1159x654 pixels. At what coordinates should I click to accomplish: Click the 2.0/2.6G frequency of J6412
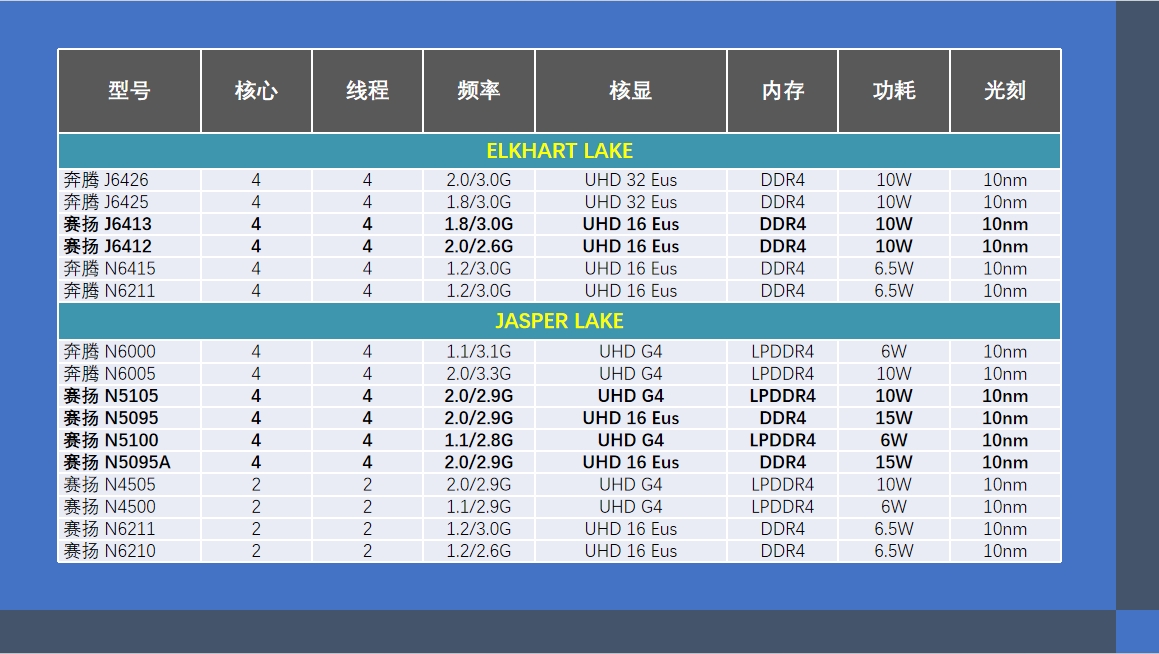coord(478,246)
